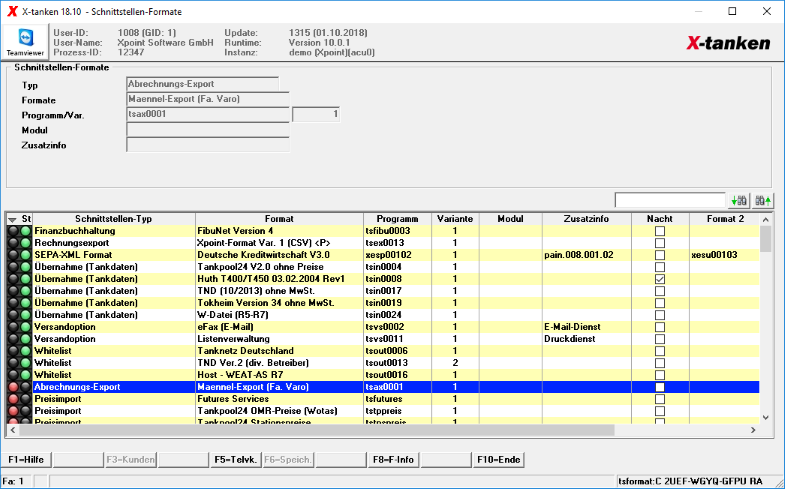
Task: Click sort triangle in table header corner
Action: 13,219
